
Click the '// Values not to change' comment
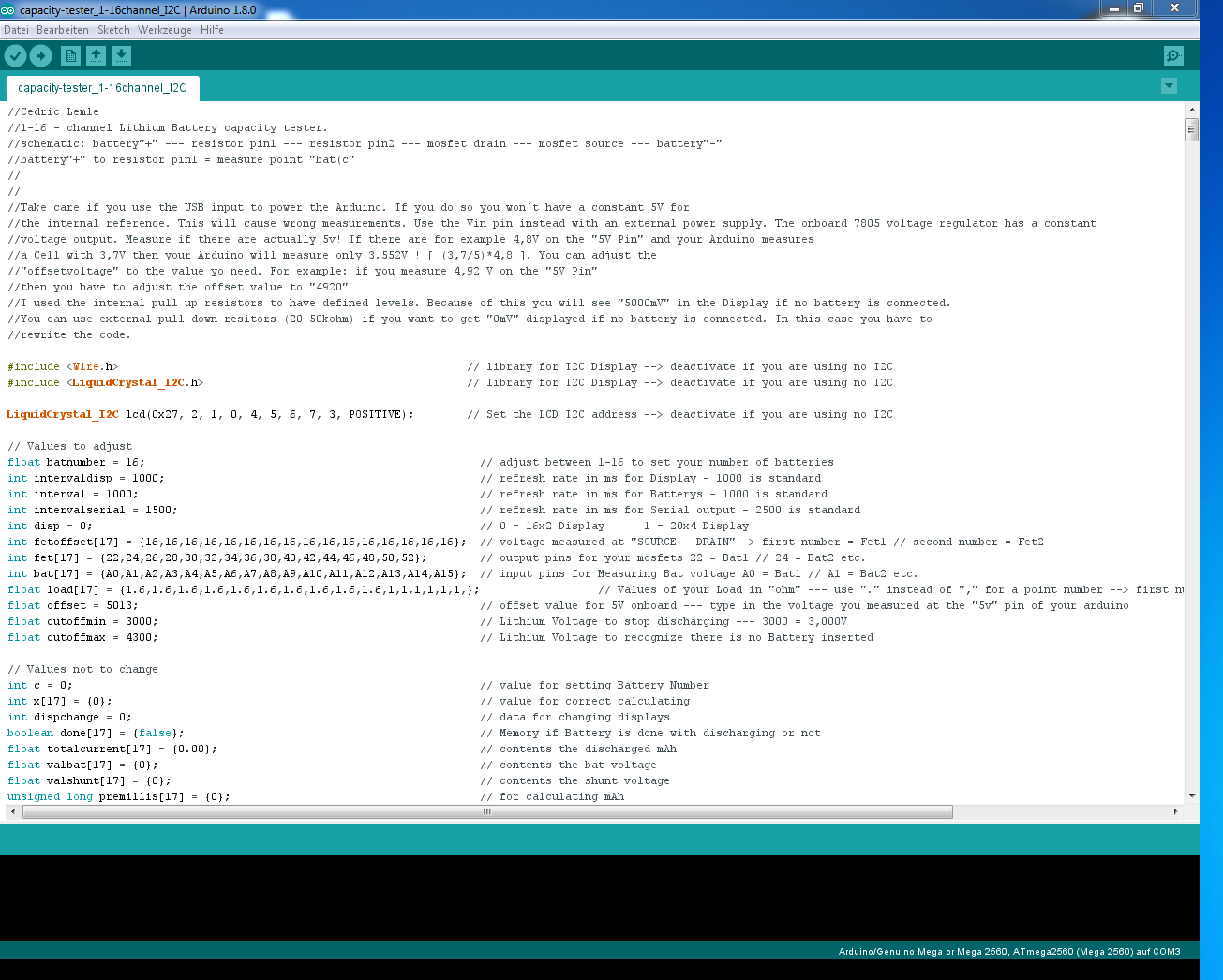tap(82, 669)
